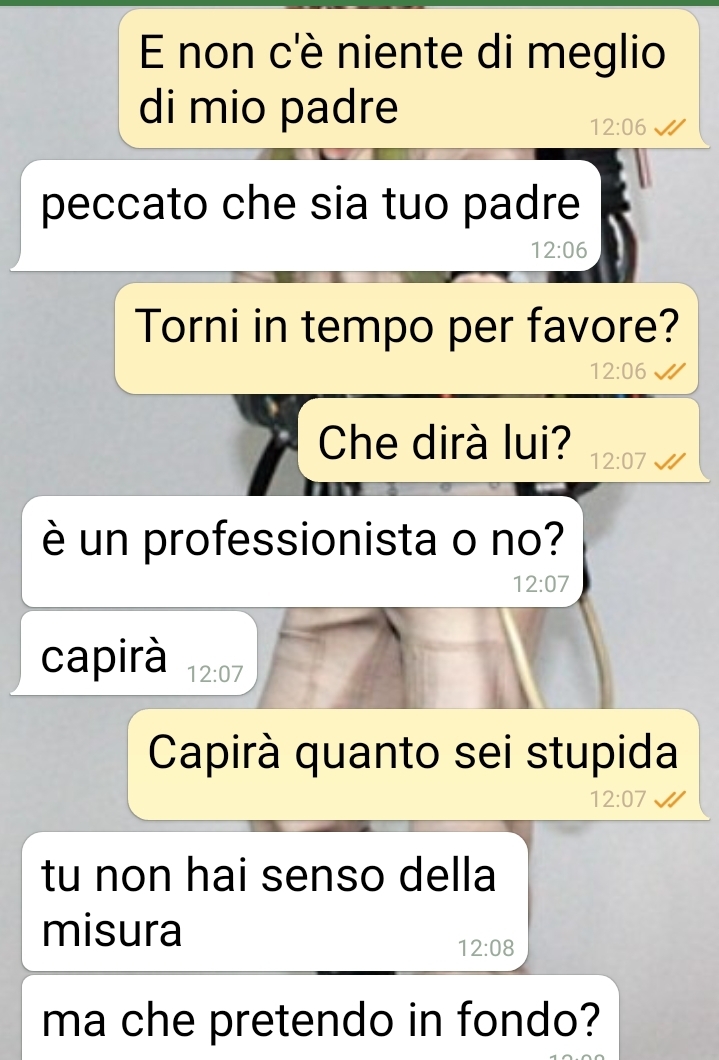The image size is (719, 1060).
Task: Tap the 12:08 timestamp on 'misura' message
Action: [x=486, y=948]
